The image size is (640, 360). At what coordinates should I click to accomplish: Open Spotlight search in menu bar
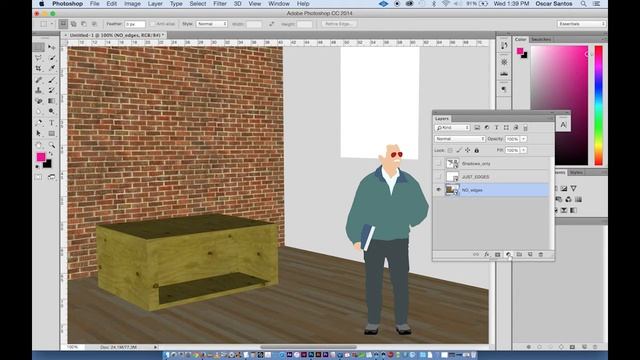click(x=584, y=4)
